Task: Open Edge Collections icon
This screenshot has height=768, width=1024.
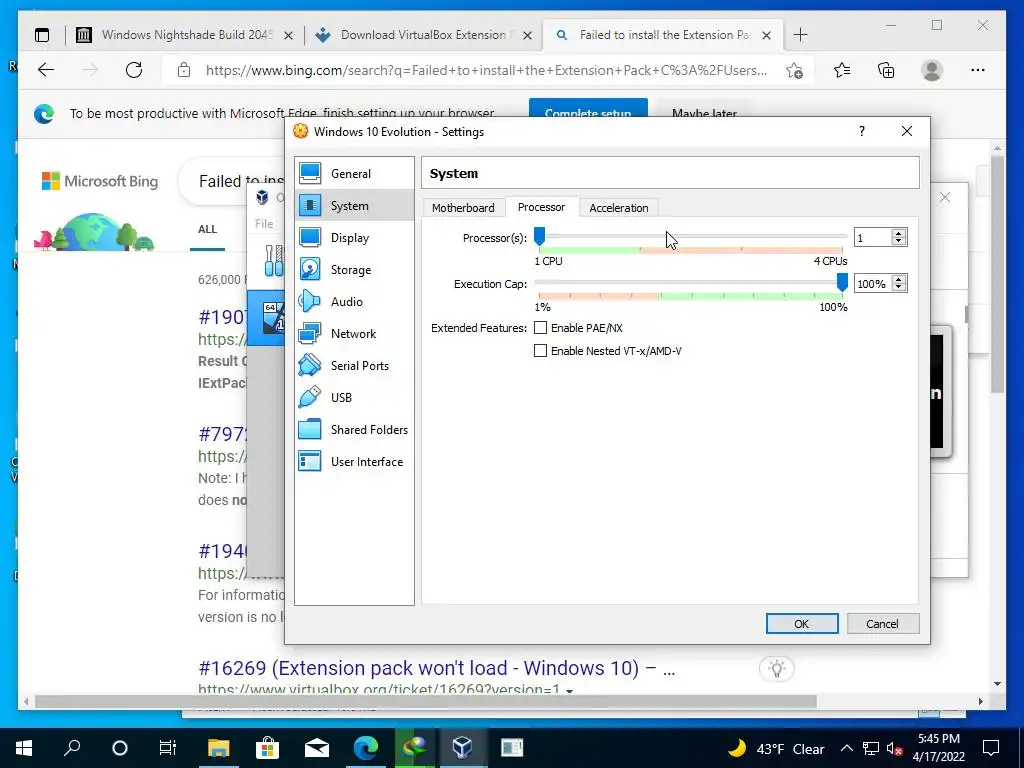Action: click(886, 70)
